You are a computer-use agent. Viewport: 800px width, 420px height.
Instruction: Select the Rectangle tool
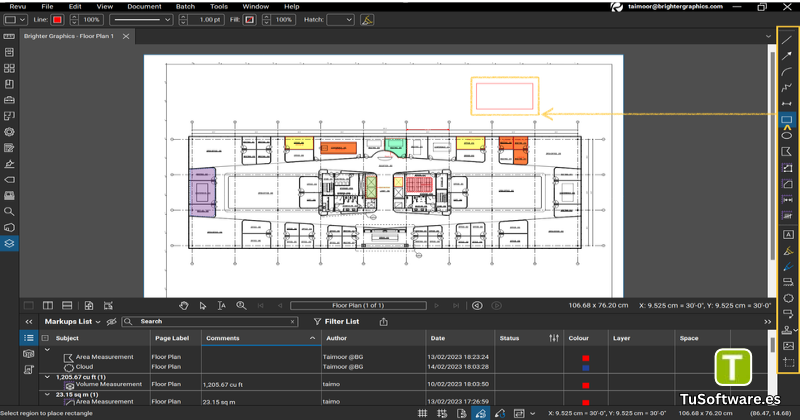point(787,119)
